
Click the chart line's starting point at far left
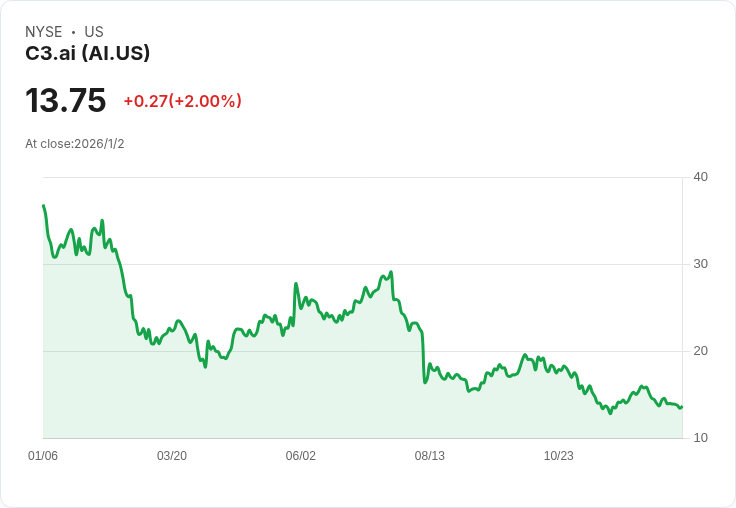point(43,206)
